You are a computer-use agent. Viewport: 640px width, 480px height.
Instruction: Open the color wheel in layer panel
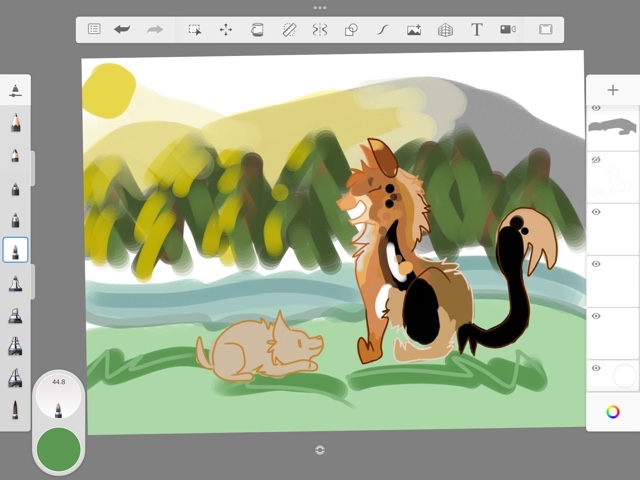[612, 411]
